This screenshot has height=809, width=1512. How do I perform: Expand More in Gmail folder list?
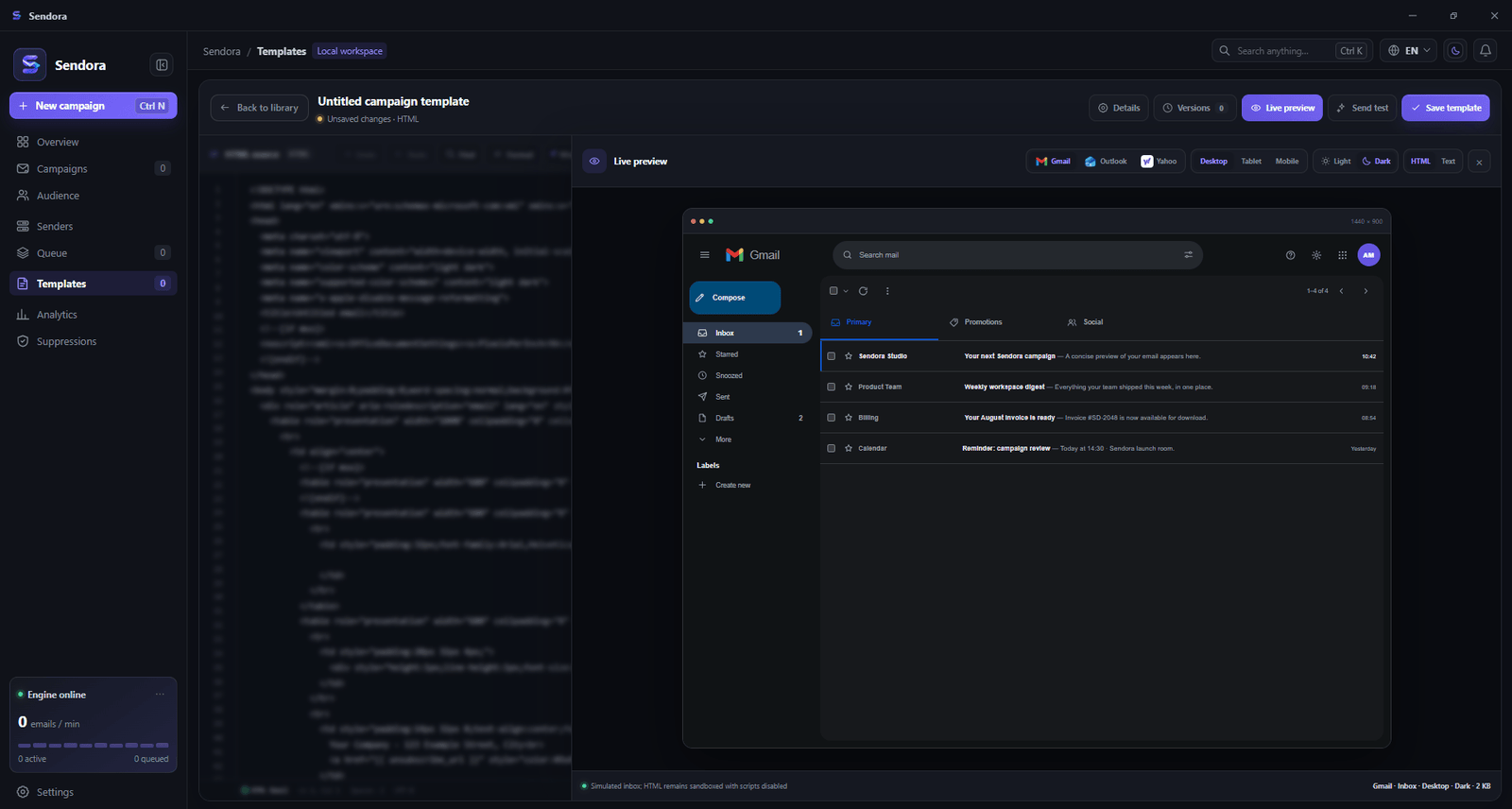click(x=747, y=439)
